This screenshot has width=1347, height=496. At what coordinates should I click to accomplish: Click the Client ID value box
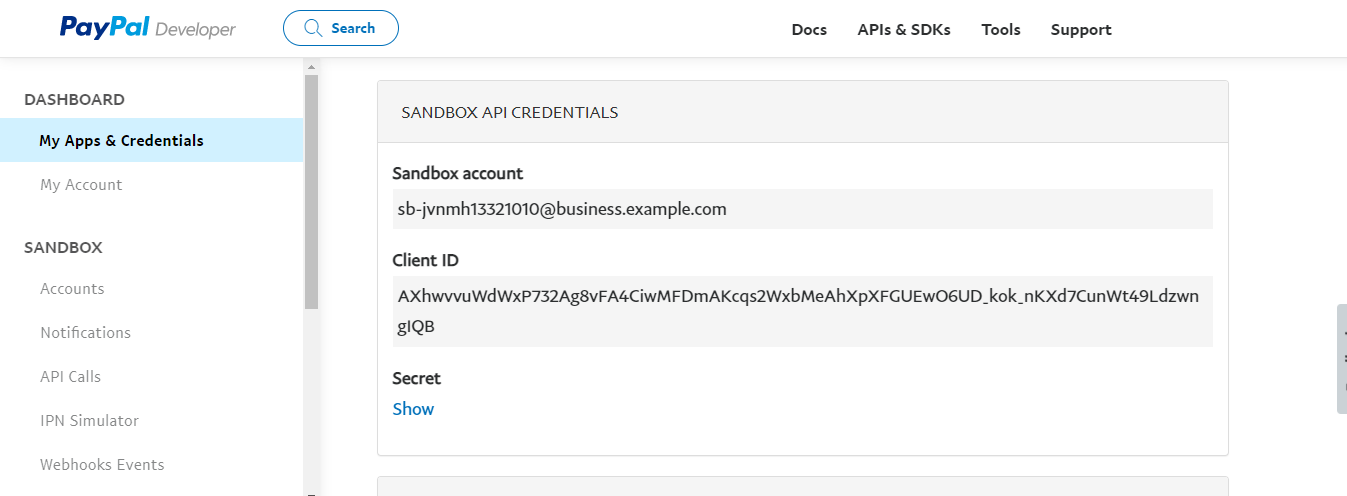point(802,311)
